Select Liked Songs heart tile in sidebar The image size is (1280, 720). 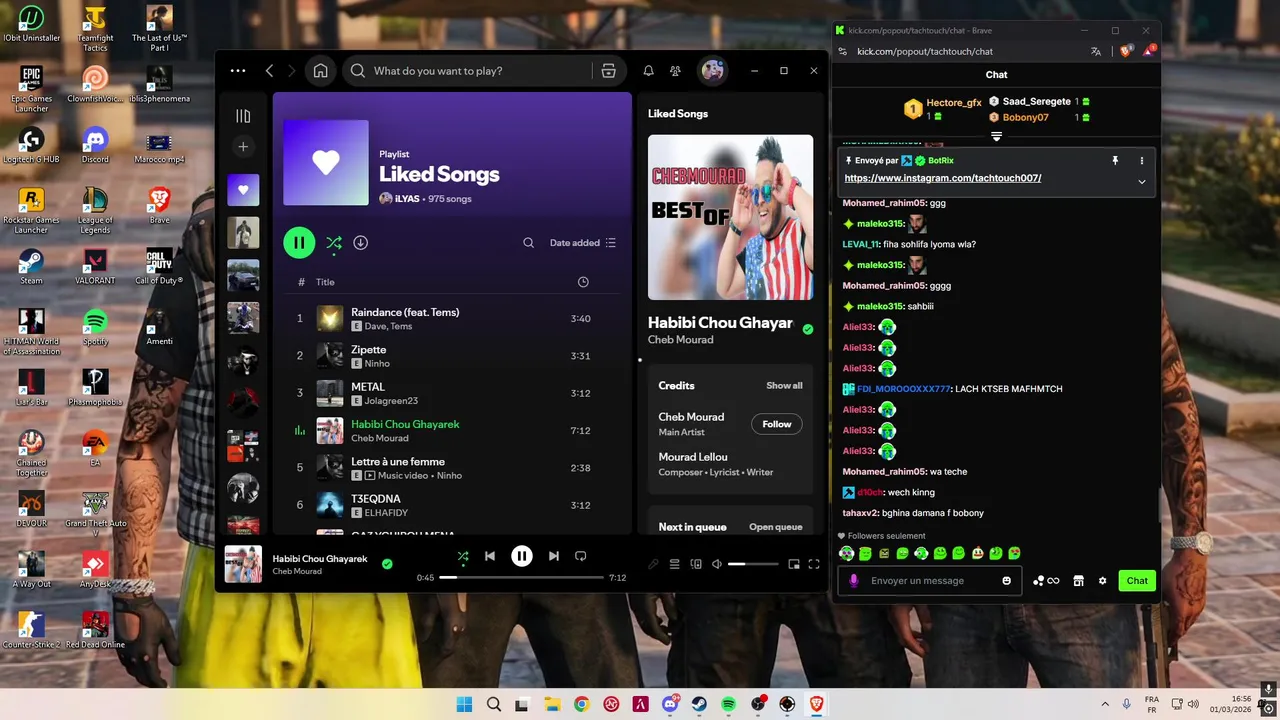(243, 190)
